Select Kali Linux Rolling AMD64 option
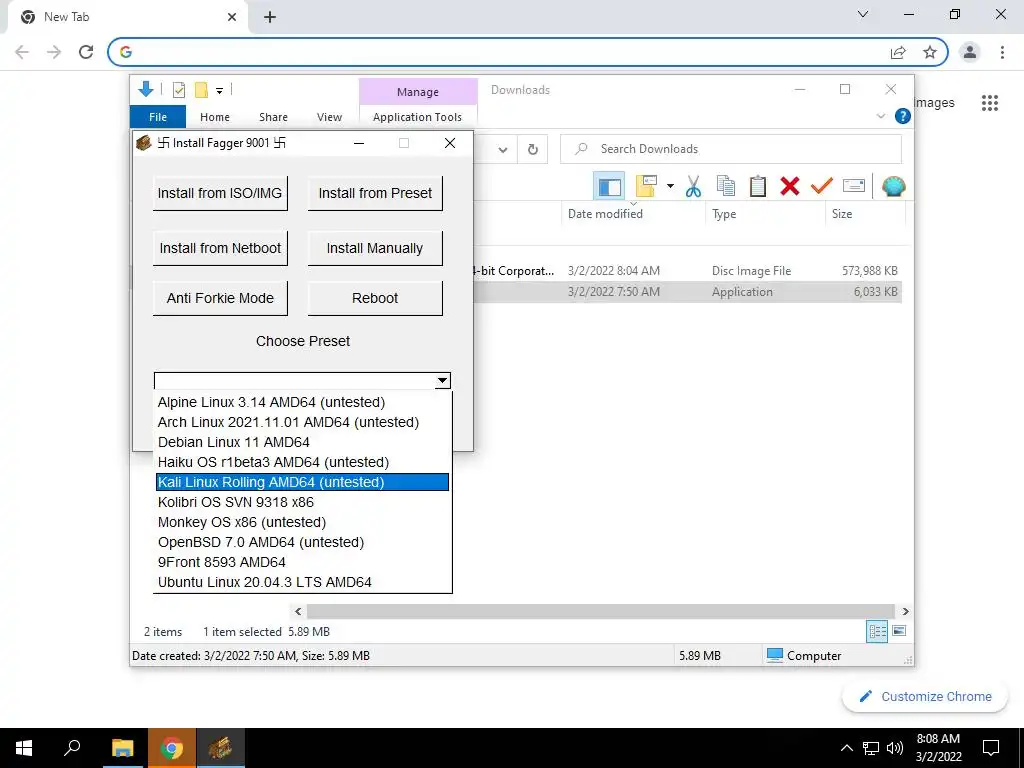 click(x=302, y=482)
